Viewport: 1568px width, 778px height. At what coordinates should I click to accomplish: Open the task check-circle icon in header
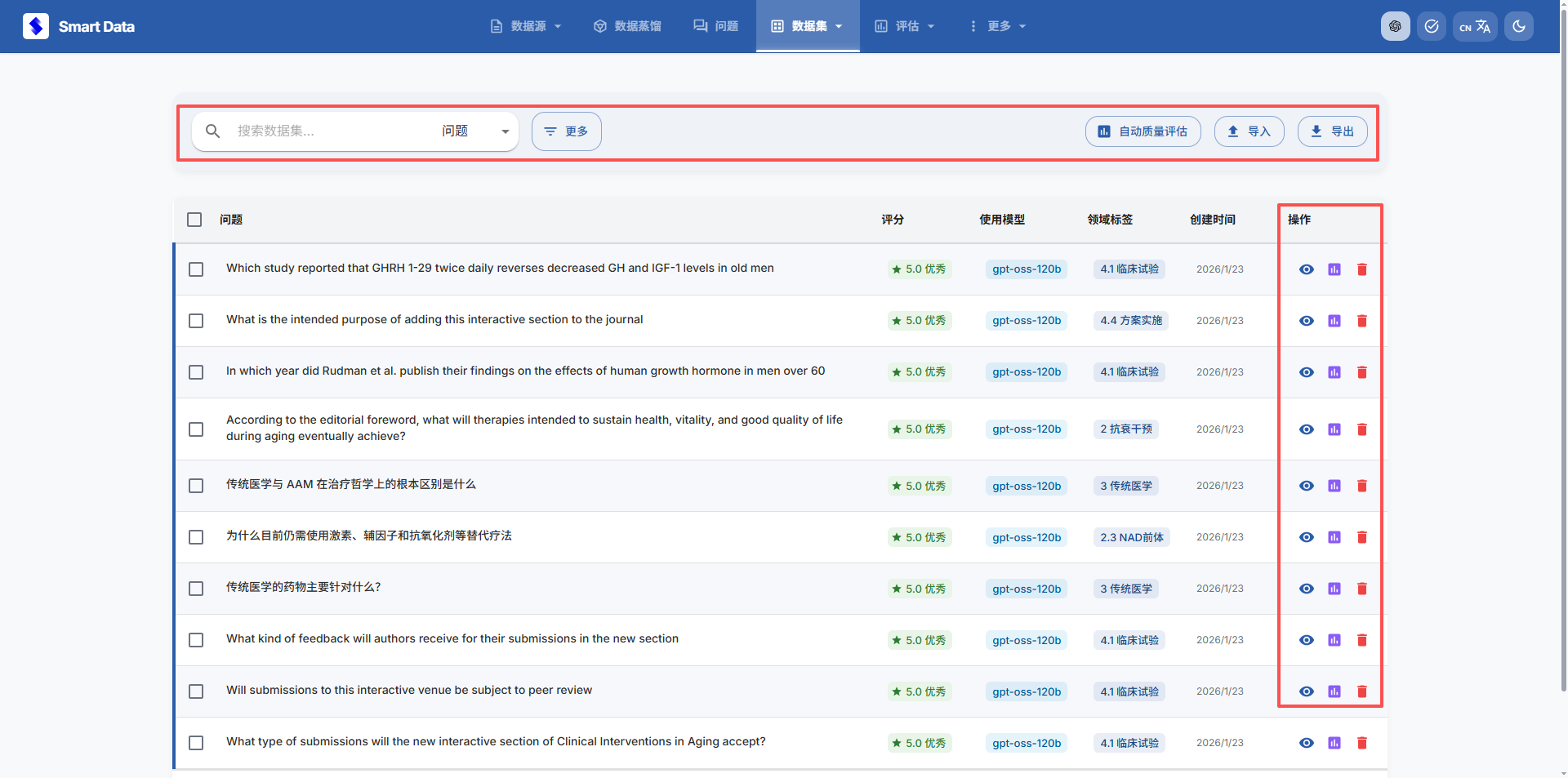[1431, 26]
